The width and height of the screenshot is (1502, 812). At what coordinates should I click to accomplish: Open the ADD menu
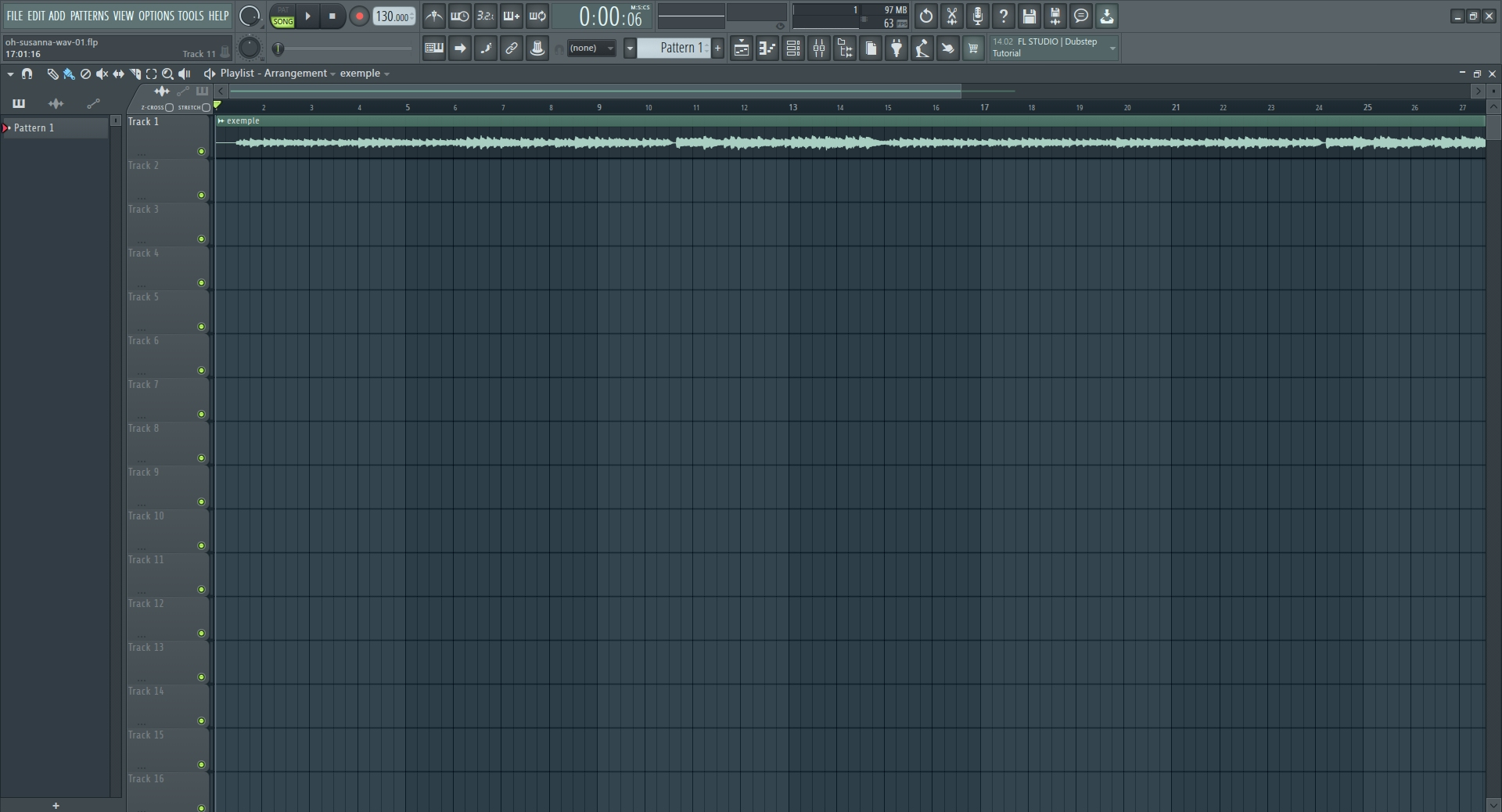pyautogui.click(x=57, y=16)
